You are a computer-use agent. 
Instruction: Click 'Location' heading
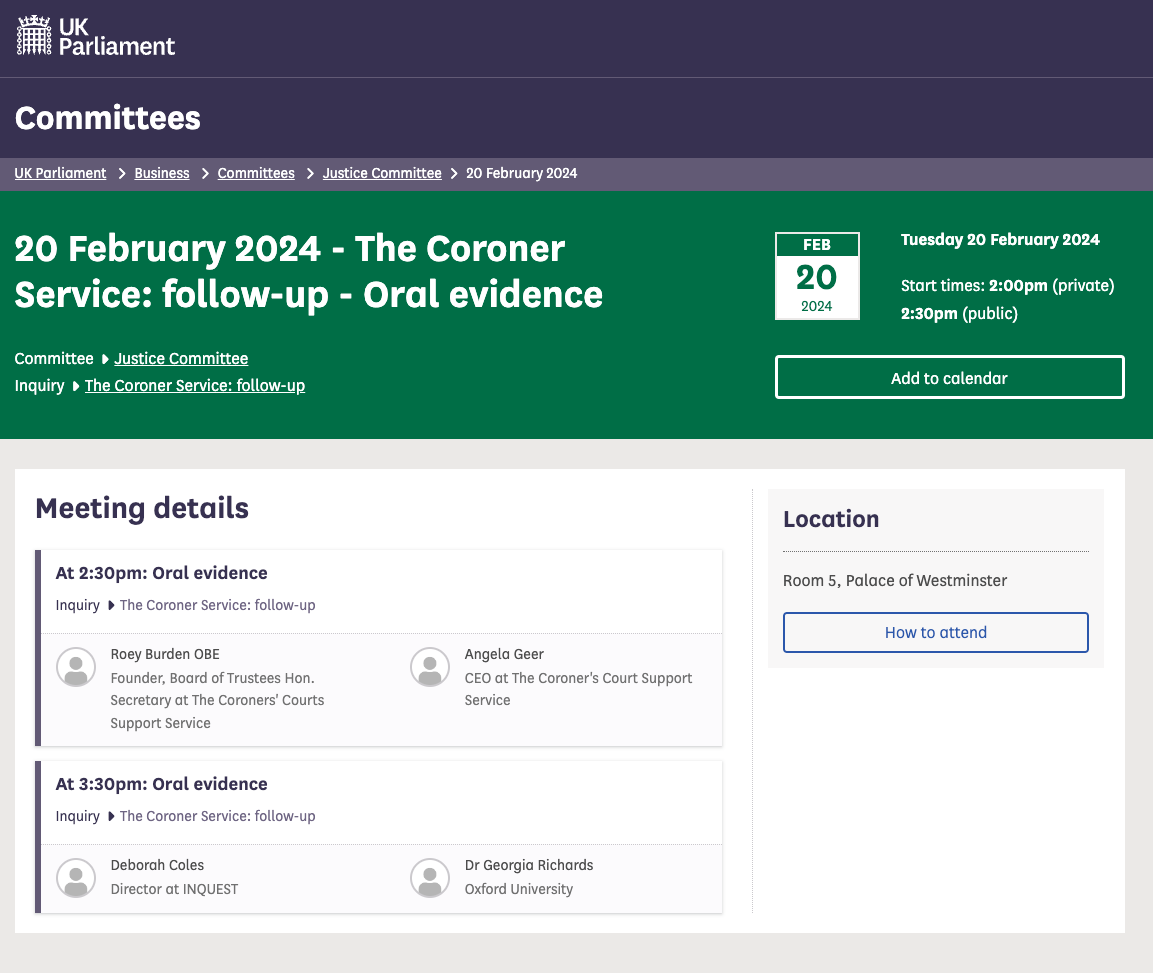(x=831, y=518)
